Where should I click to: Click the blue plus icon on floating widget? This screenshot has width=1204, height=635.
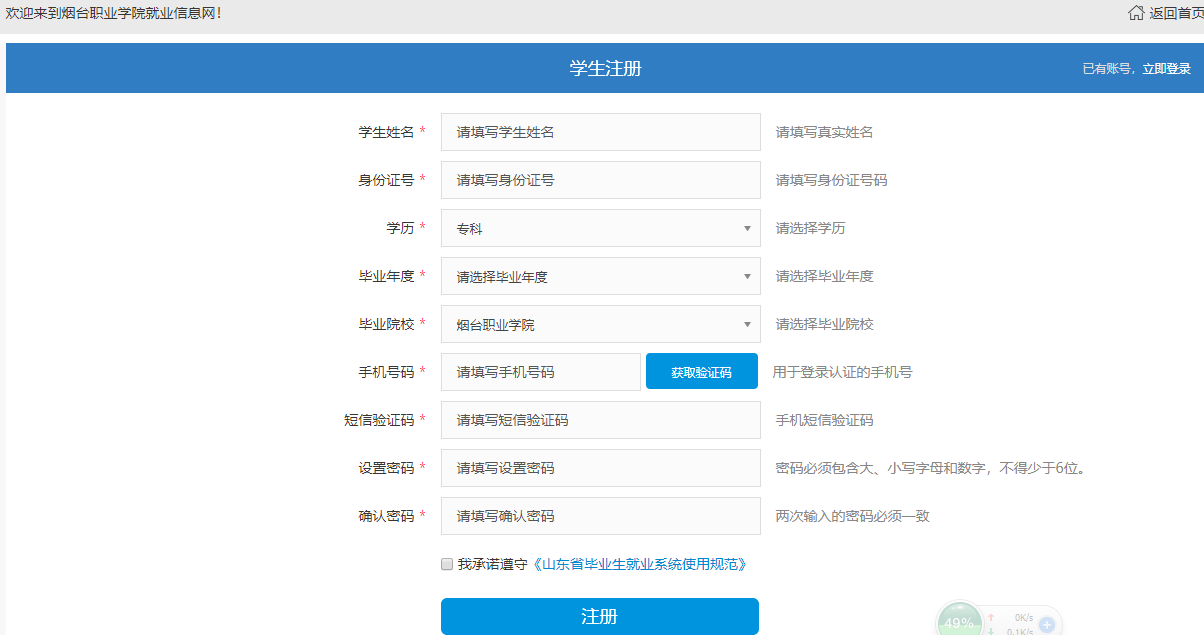tap(1047, 625)
